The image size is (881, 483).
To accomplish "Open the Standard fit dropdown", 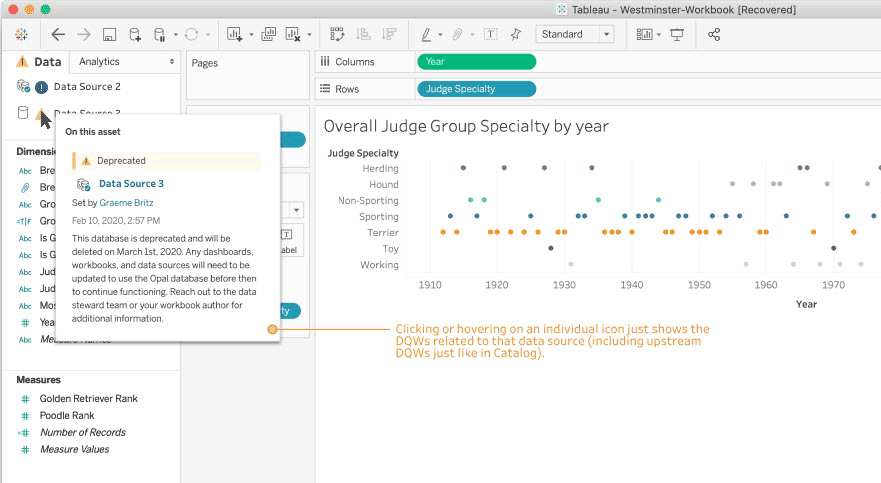I will pos(574,34).
